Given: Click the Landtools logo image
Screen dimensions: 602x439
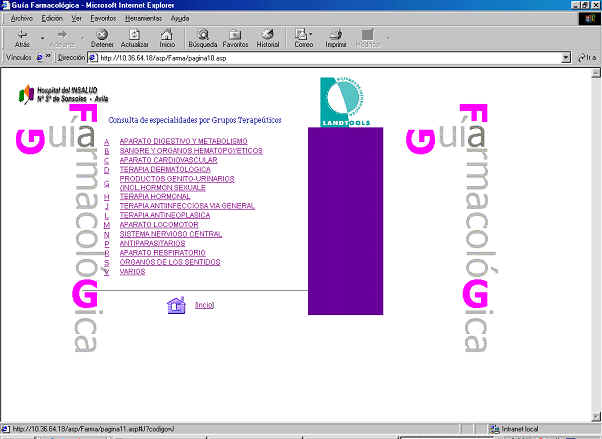Looking at the screenshot, I should coord(344,103).
